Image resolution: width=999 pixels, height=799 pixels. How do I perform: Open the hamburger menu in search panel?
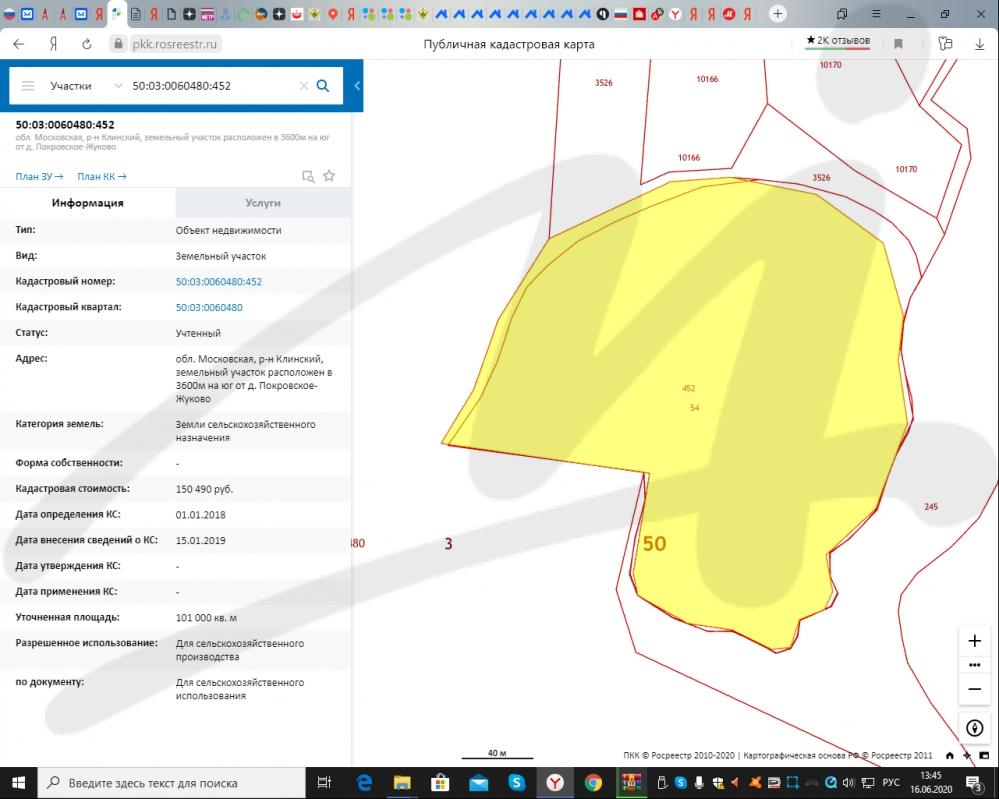coord(28,85)
